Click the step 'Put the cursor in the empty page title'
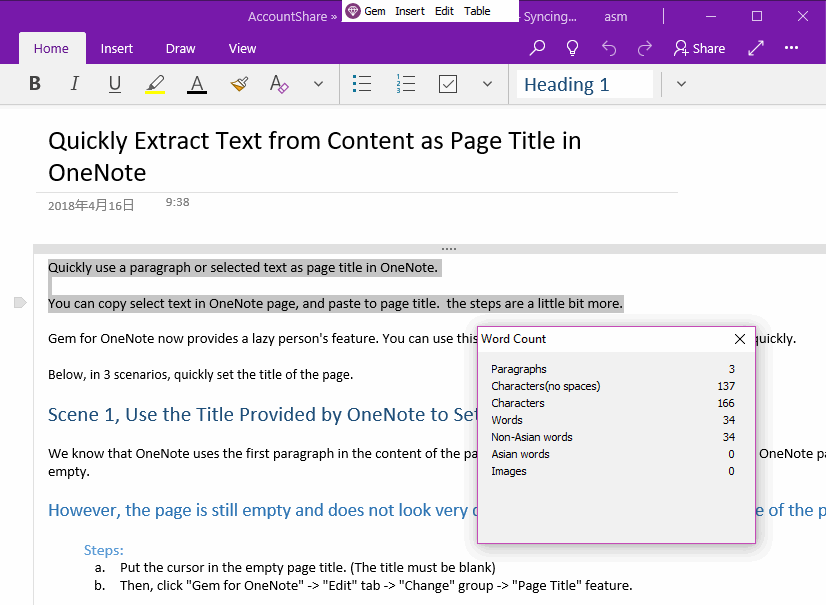The height and width of the screenshot is (605, 826). 308,568
